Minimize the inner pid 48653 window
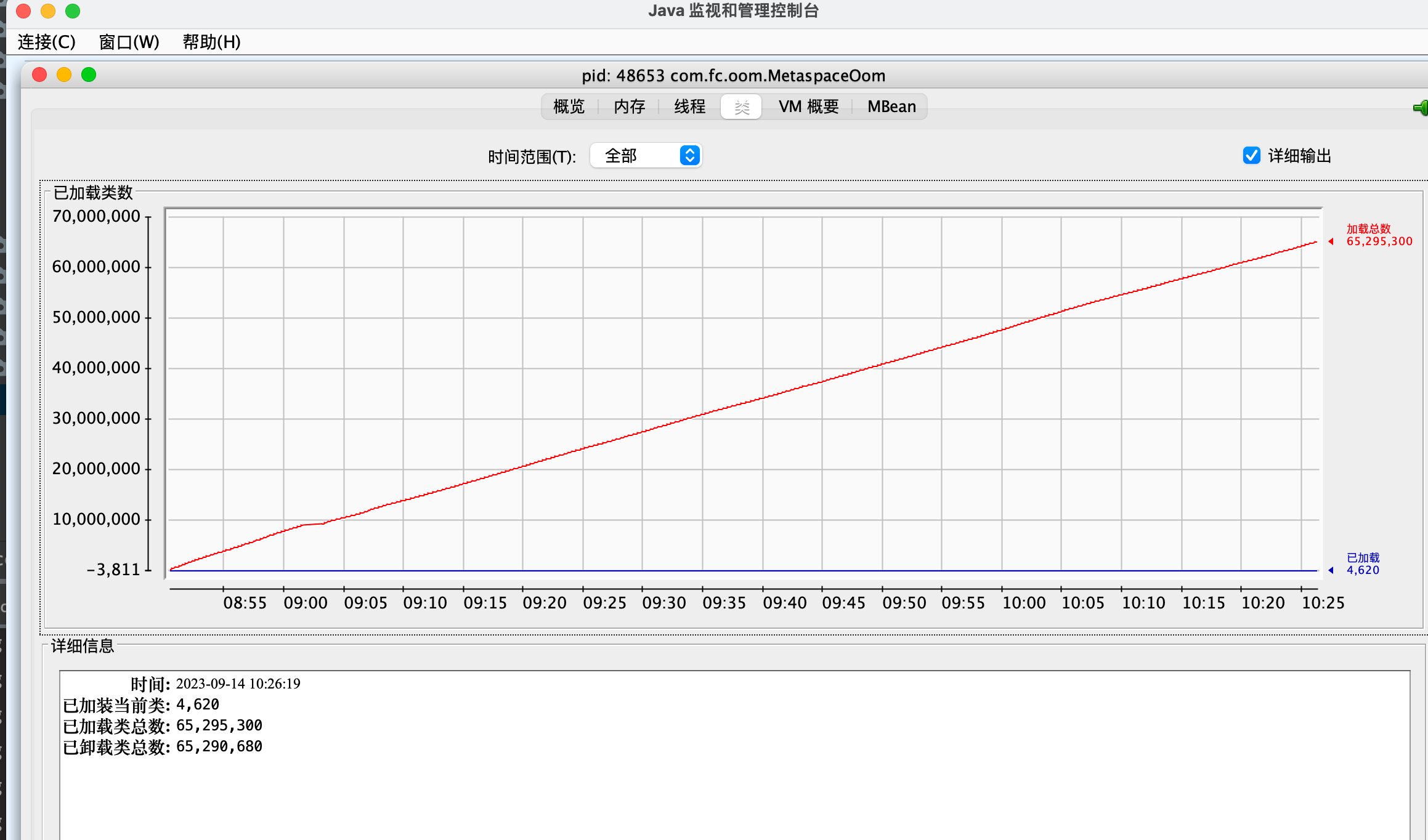1428x840 pixels. 64,75
